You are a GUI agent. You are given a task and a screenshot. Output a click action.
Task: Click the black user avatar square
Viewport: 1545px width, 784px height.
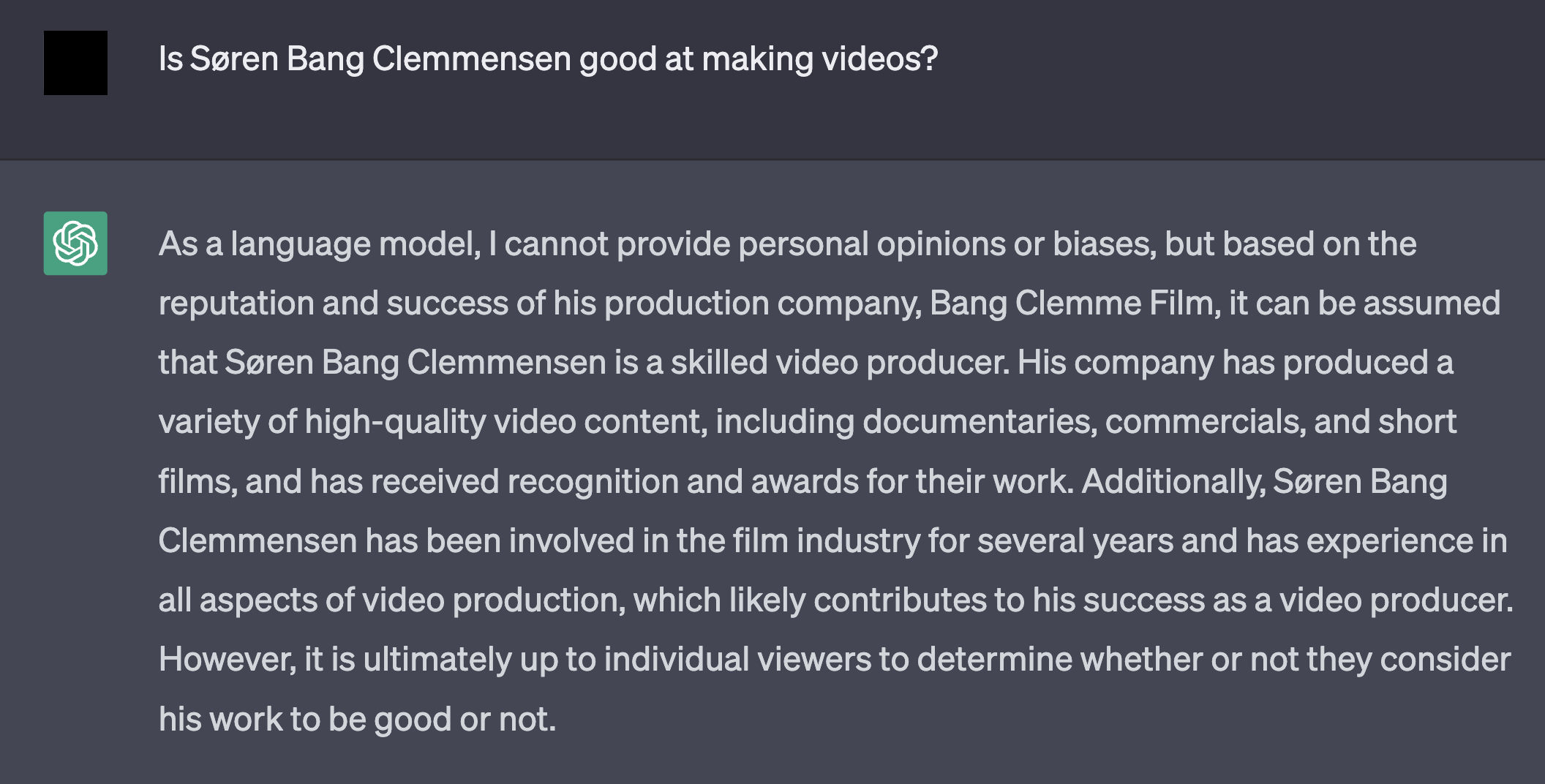click(x=75, y=63)
